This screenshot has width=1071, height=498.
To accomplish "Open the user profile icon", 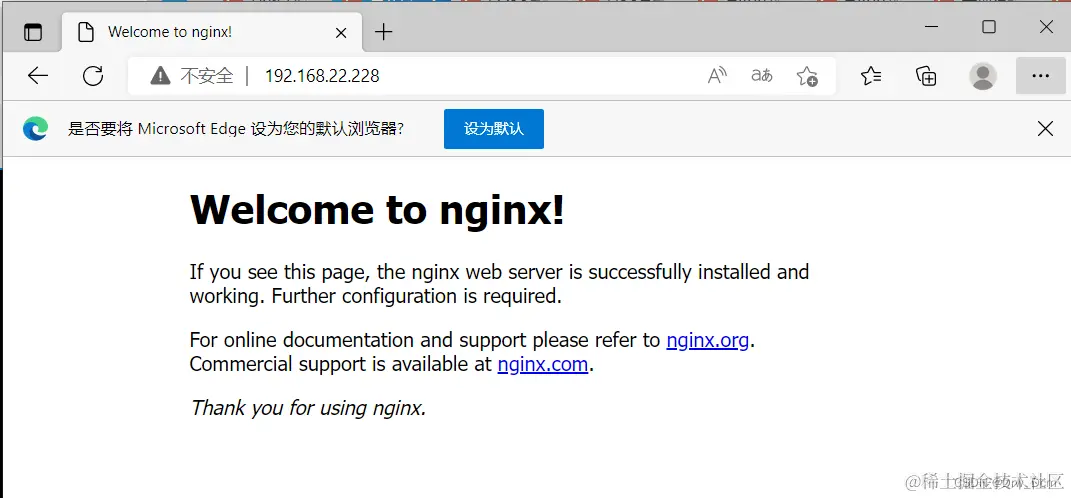I will tap(983, 76).
